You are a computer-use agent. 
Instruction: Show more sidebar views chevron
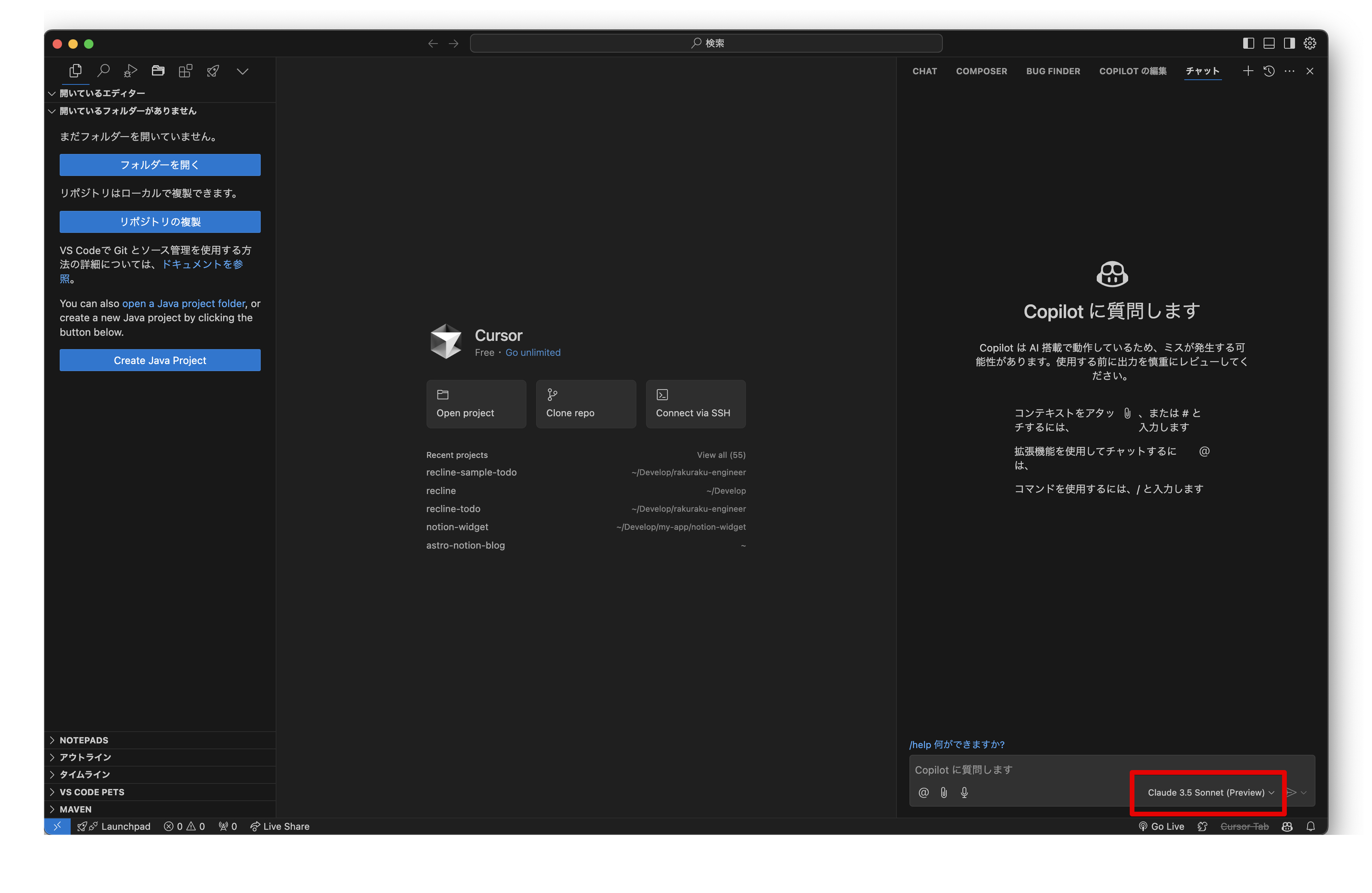coord(243,71)
